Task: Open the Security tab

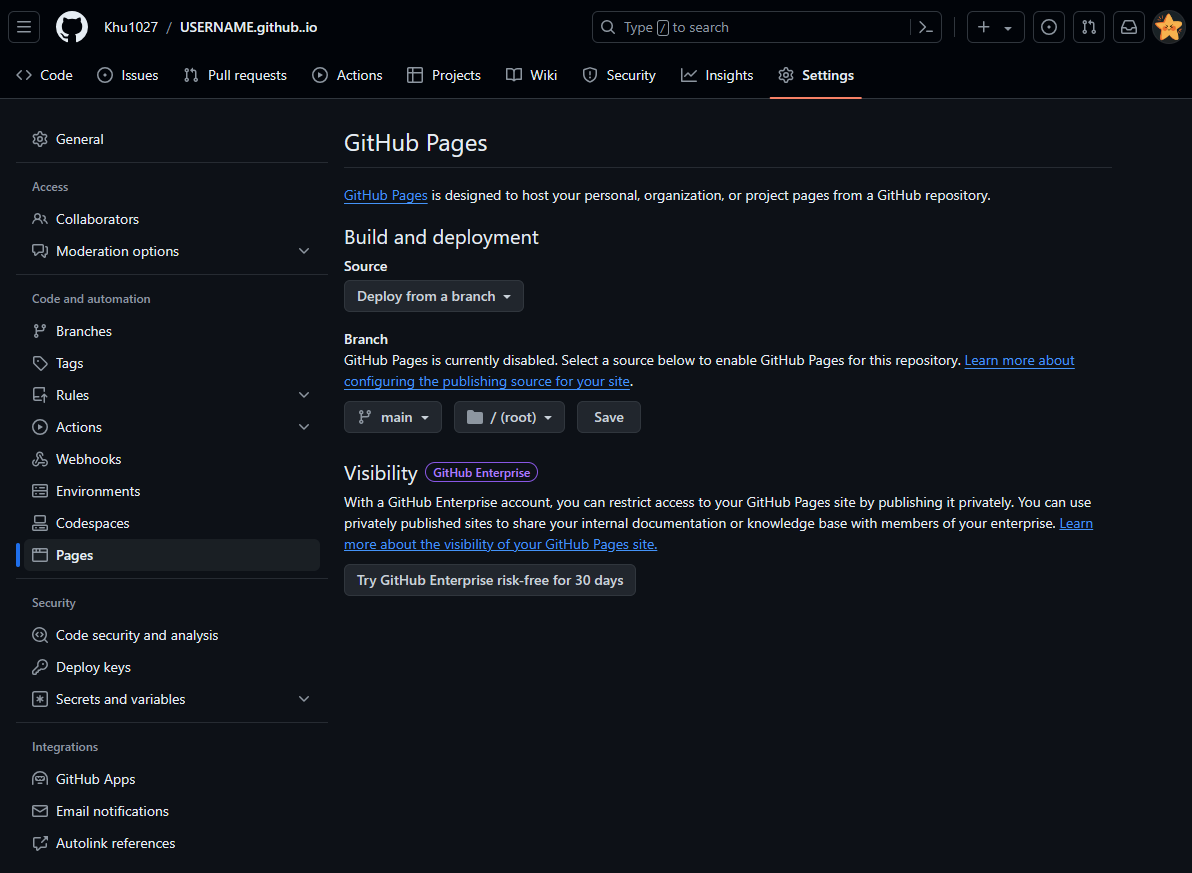Action: (x=619, y=75)
